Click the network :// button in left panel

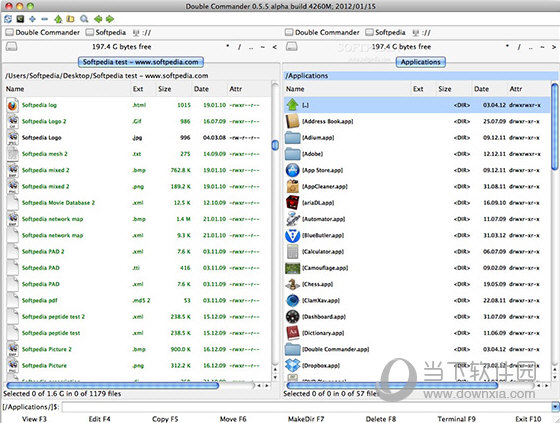pyautogui.click(x=142, y=33)
